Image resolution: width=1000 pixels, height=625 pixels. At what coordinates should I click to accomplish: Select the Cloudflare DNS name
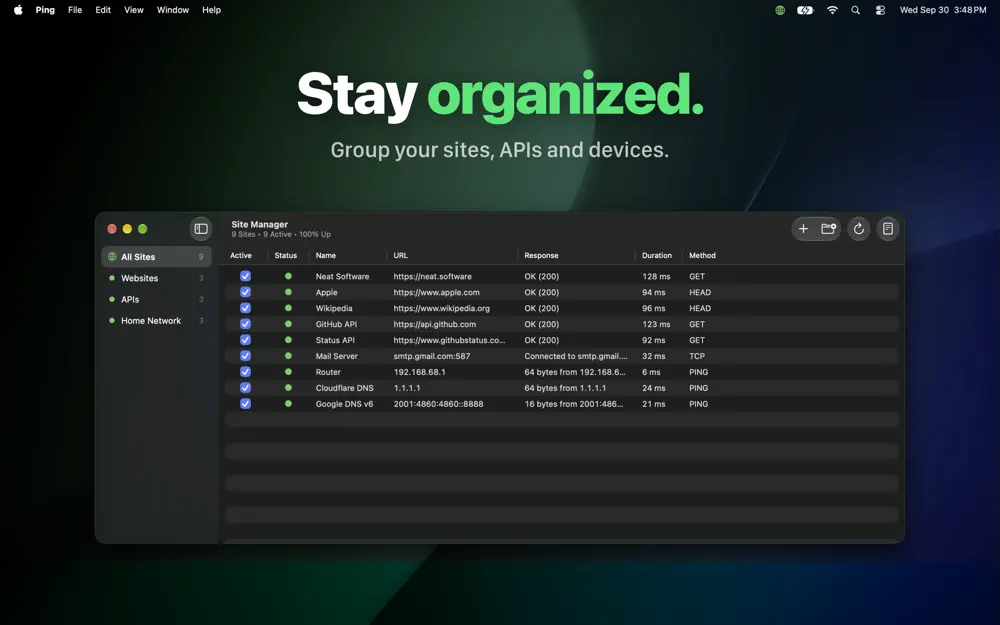pos(344,388)
